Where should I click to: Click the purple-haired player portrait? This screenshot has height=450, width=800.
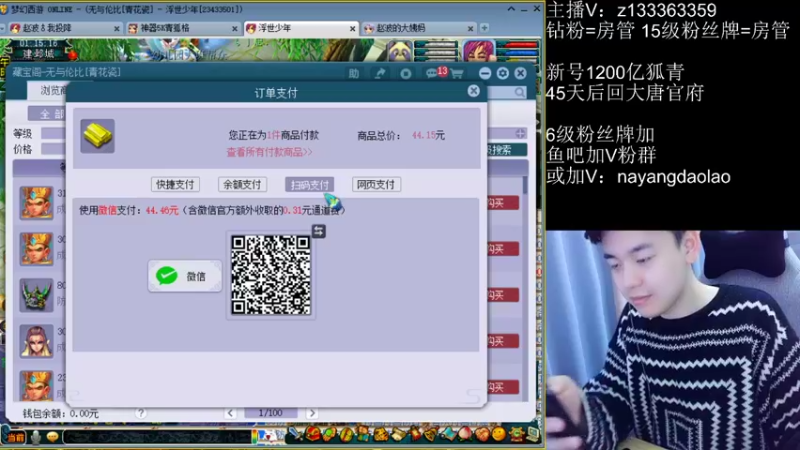(479, 52)
